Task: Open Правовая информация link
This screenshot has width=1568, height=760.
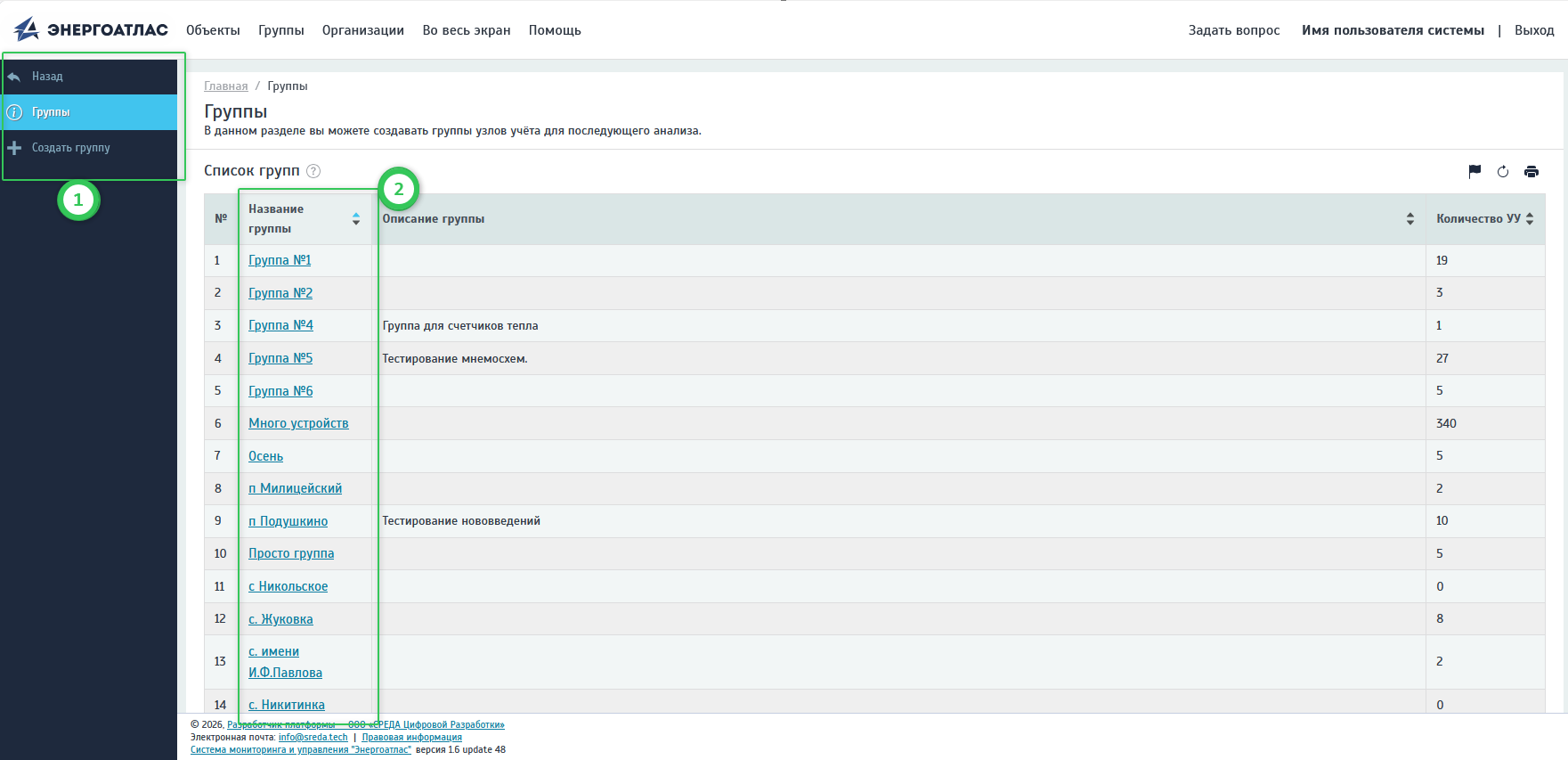Action: (x=412, y=738)
